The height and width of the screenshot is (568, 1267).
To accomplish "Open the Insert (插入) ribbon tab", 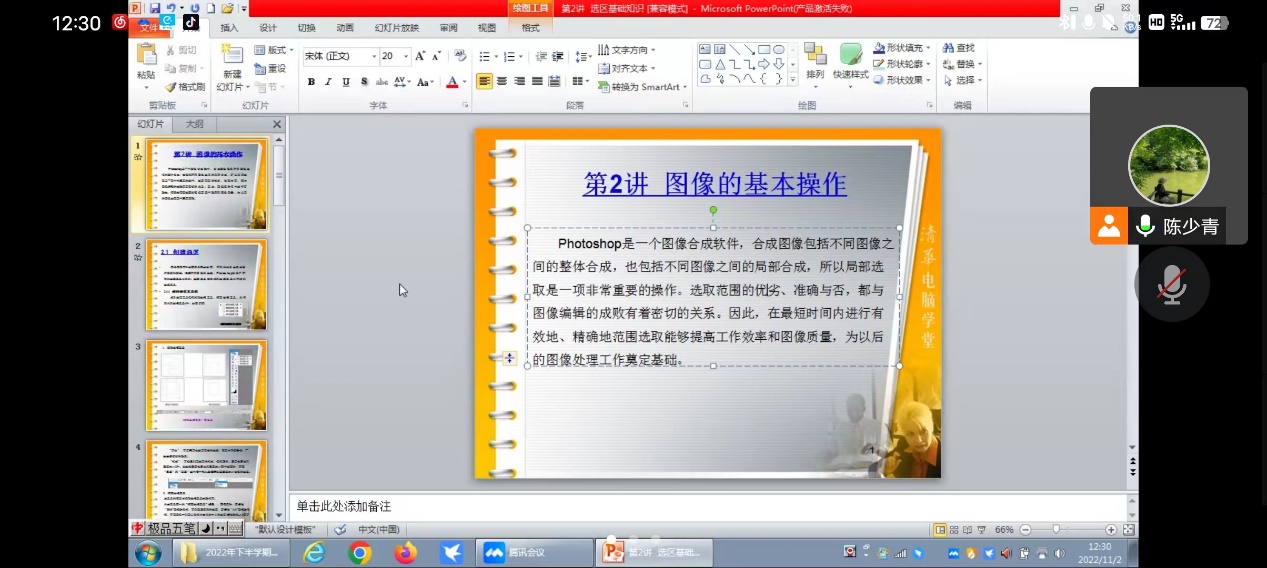I will [229, 28].
